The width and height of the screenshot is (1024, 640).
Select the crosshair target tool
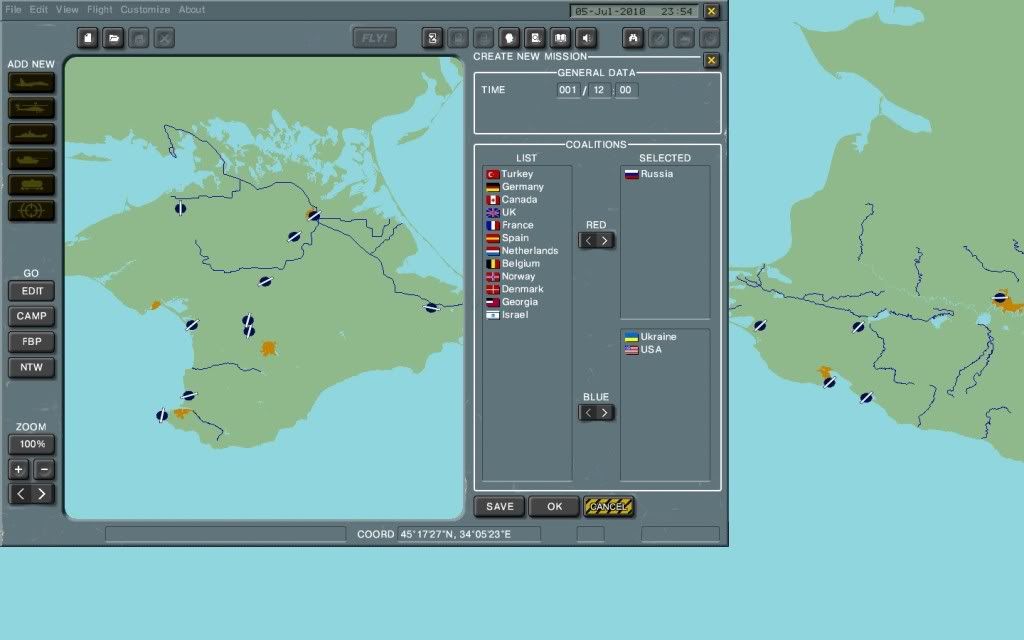point(30,210)
